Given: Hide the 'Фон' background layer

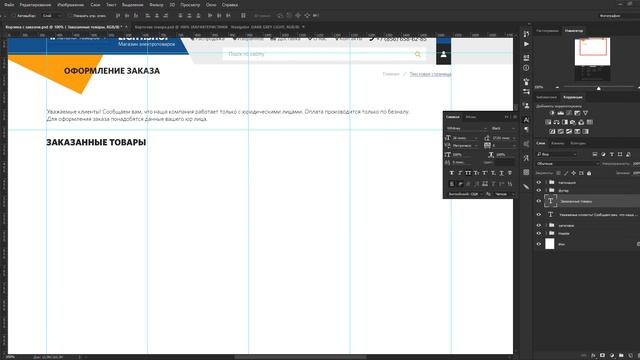Looking at the screenshot, I should tap(539, 244).
